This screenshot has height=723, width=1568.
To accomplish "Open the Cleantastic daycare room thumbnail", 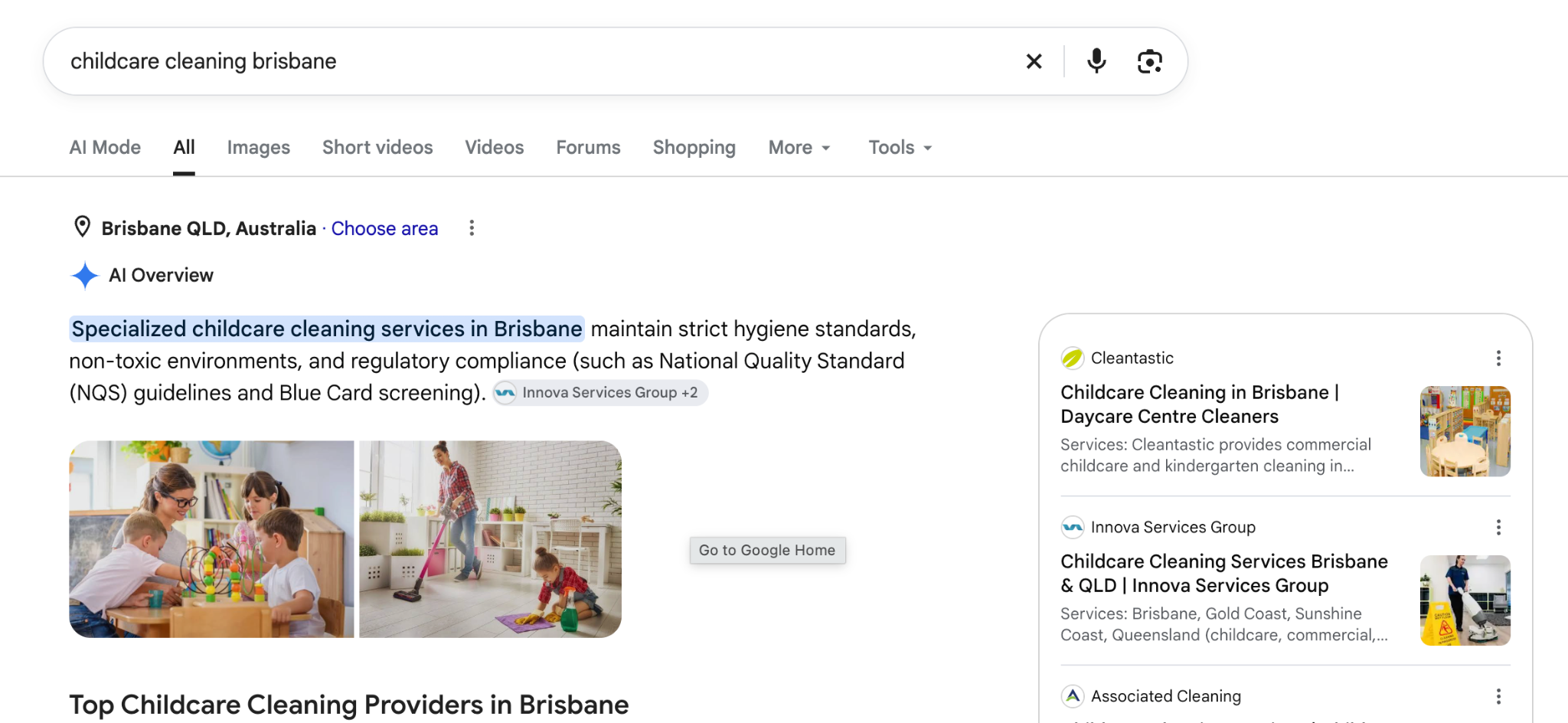I will [x=1465, y=431].
